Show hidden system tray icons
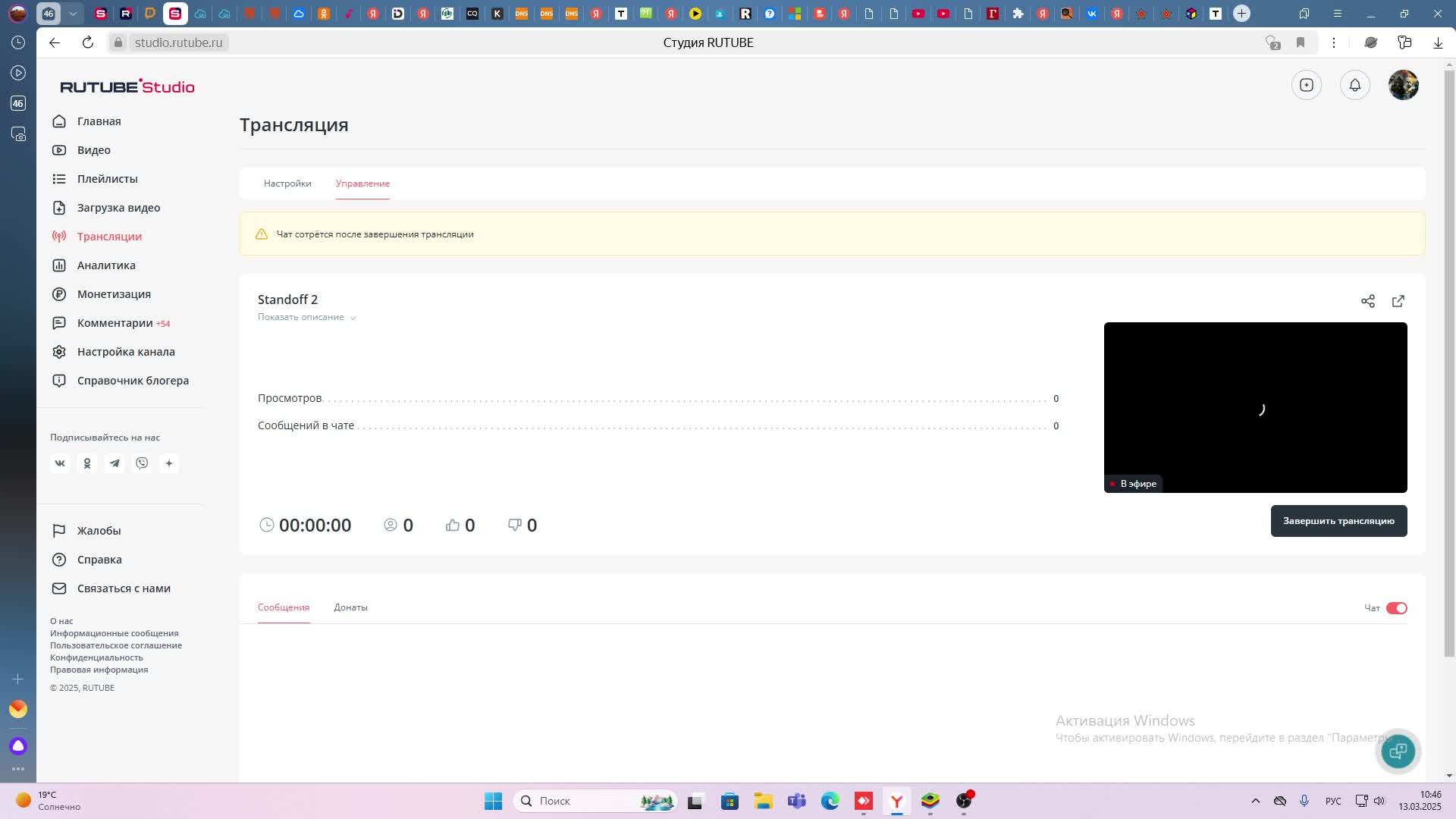1456x819 pixels. click(1255, 801)
